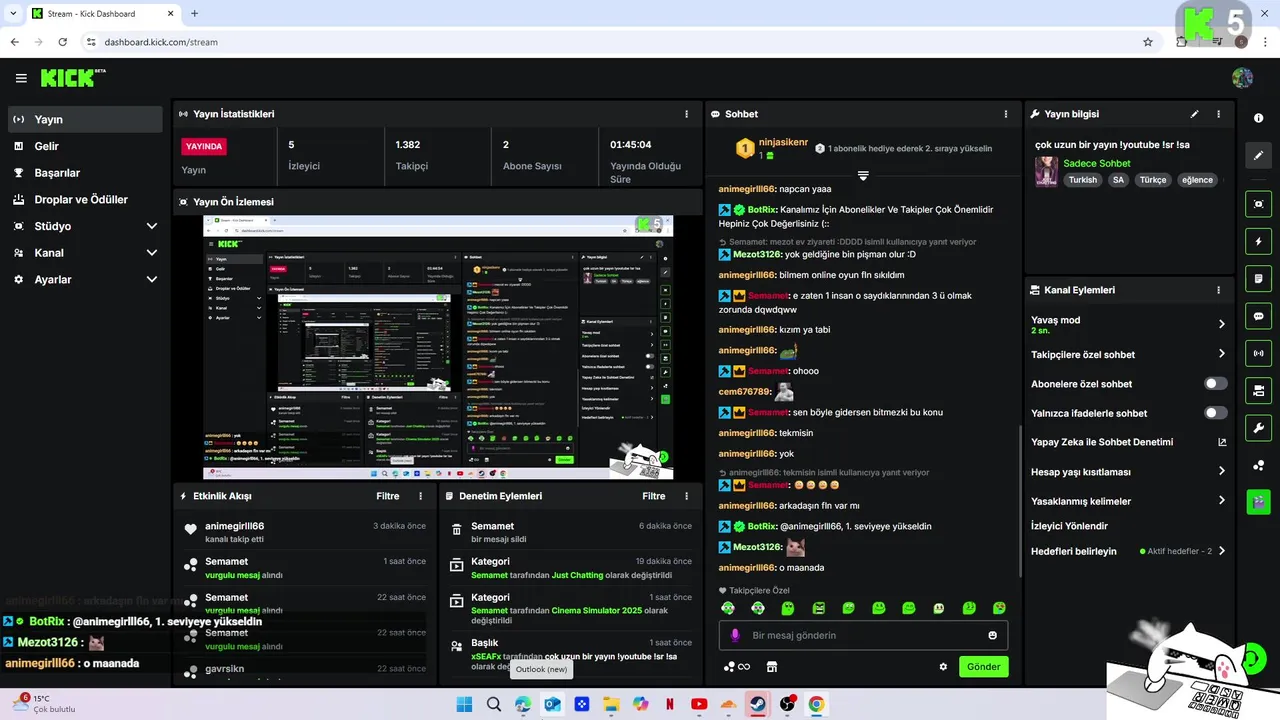The height and width of the screenshot is (720, 1280).
Task: Go to Başarılar in the sidebar
Action: tap(85, 173)
